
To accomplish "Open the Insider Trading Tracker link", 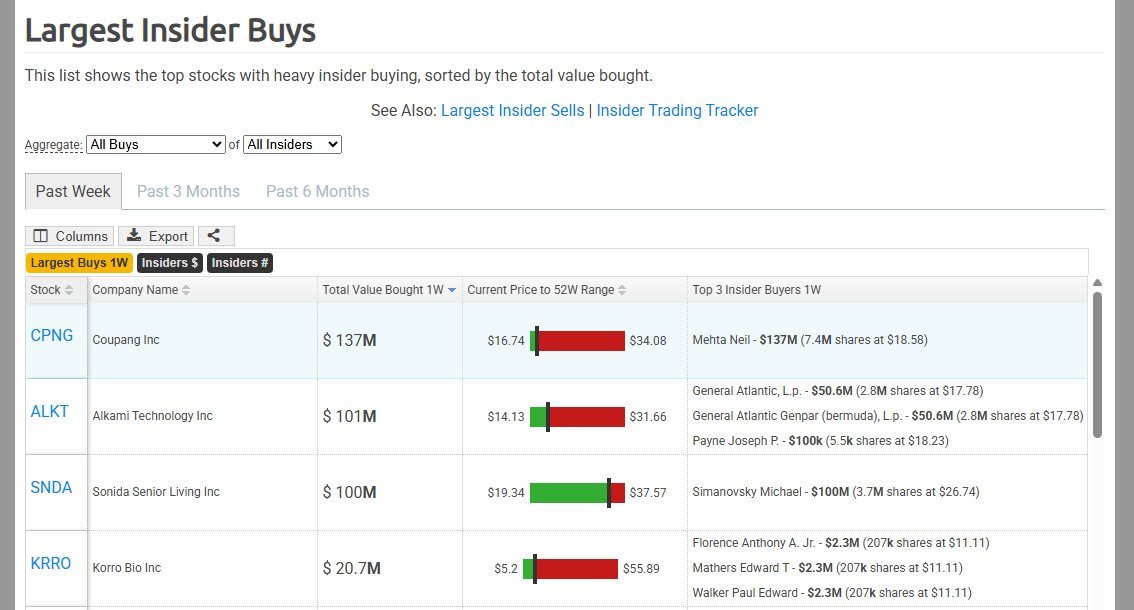I will (677, 110).
